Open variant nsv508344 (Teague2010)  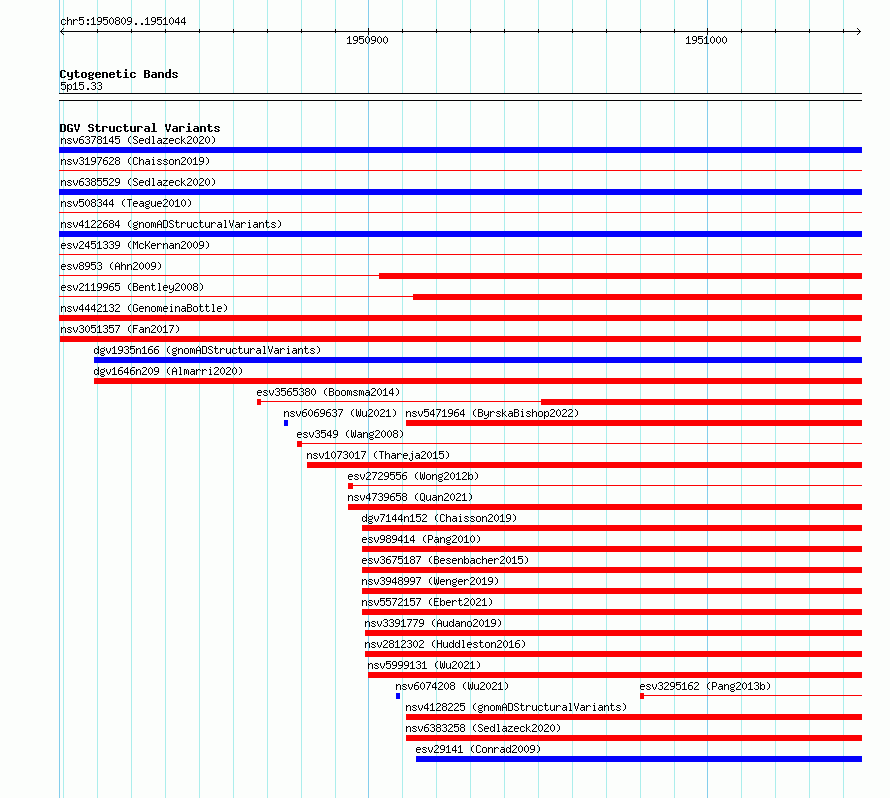pos(126,203)
